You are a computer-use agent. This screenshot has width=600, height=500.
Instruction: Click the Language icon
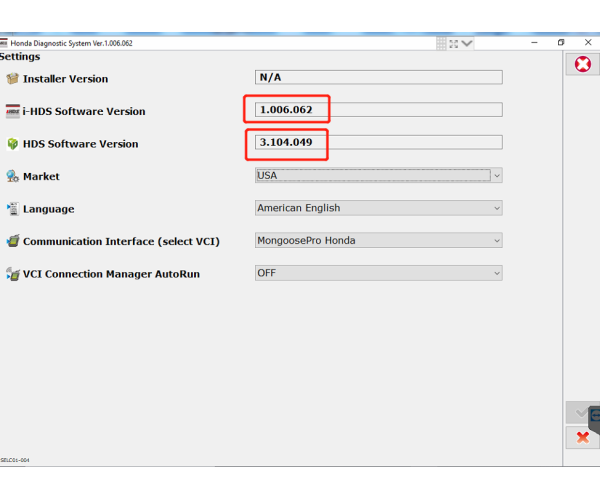[12, 209]
